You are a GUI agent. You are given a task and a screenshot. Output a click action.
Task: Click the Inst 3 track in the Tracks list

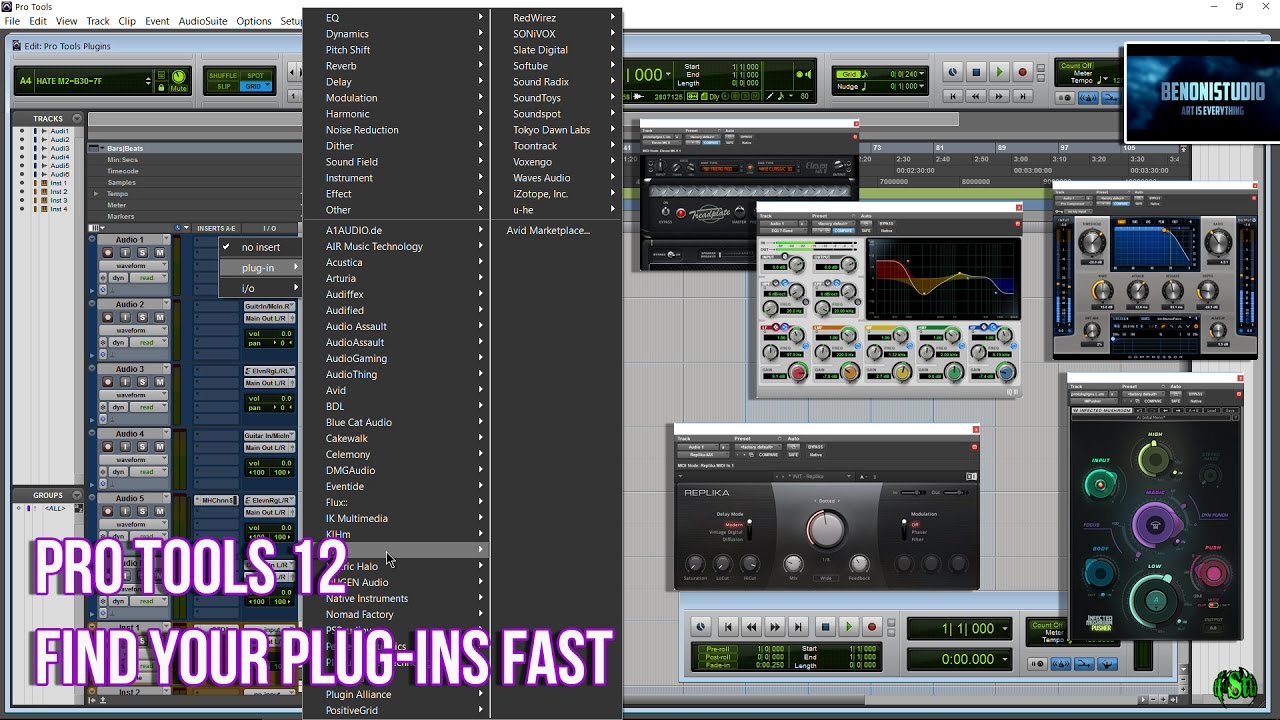pos(59,201)
